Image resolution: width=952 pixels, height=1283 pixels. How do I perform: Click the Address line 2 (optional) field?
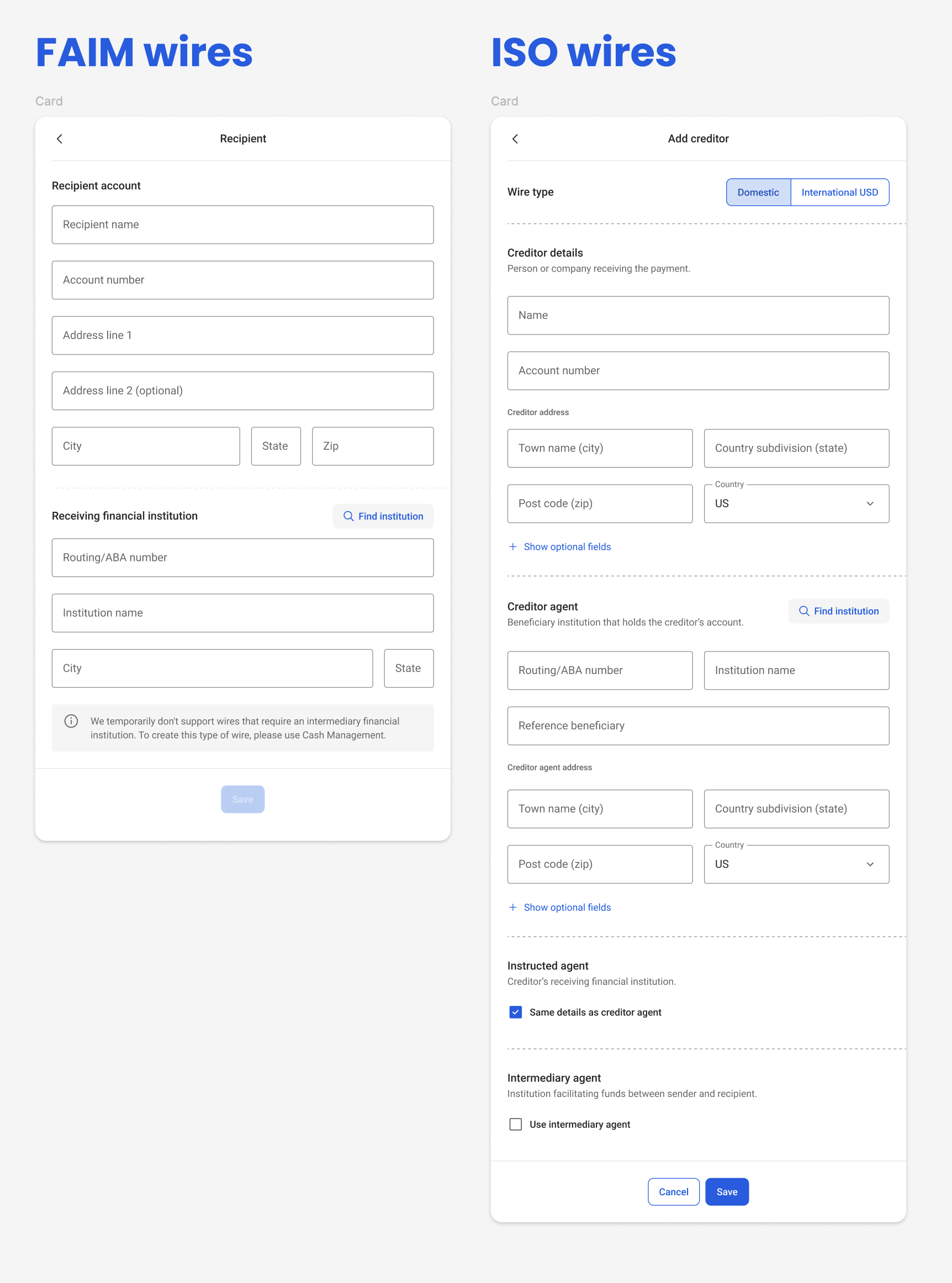242,390
